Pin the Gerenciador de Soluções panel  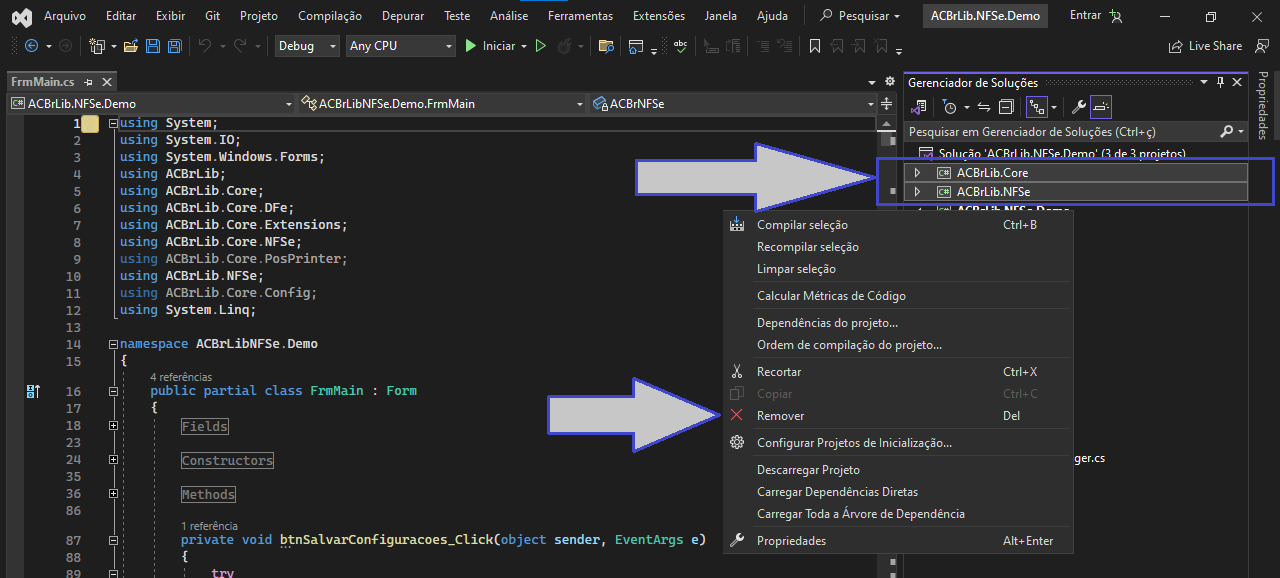[1221, 82]
